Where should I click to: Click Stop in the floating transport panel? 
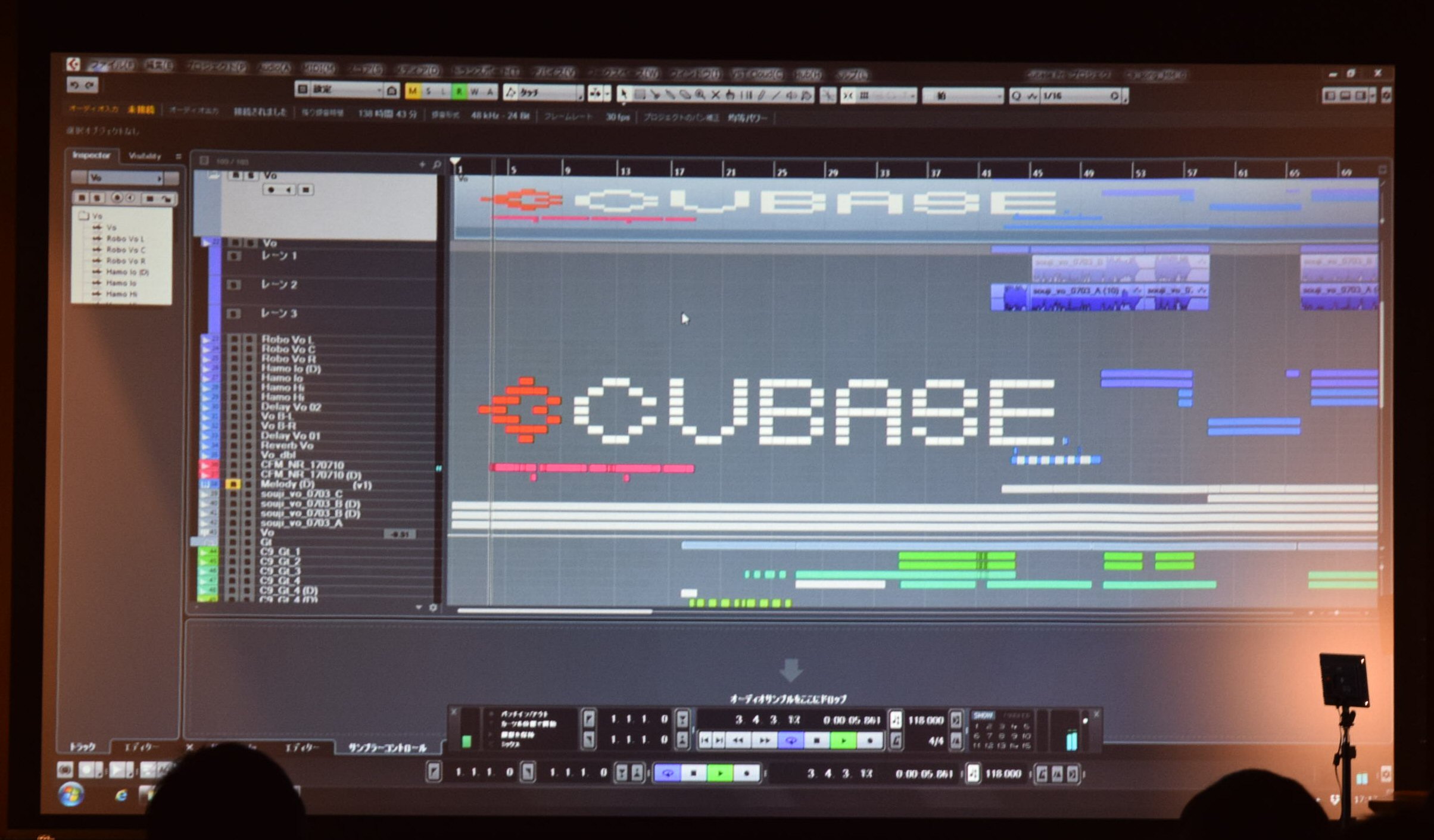(817, 741)
